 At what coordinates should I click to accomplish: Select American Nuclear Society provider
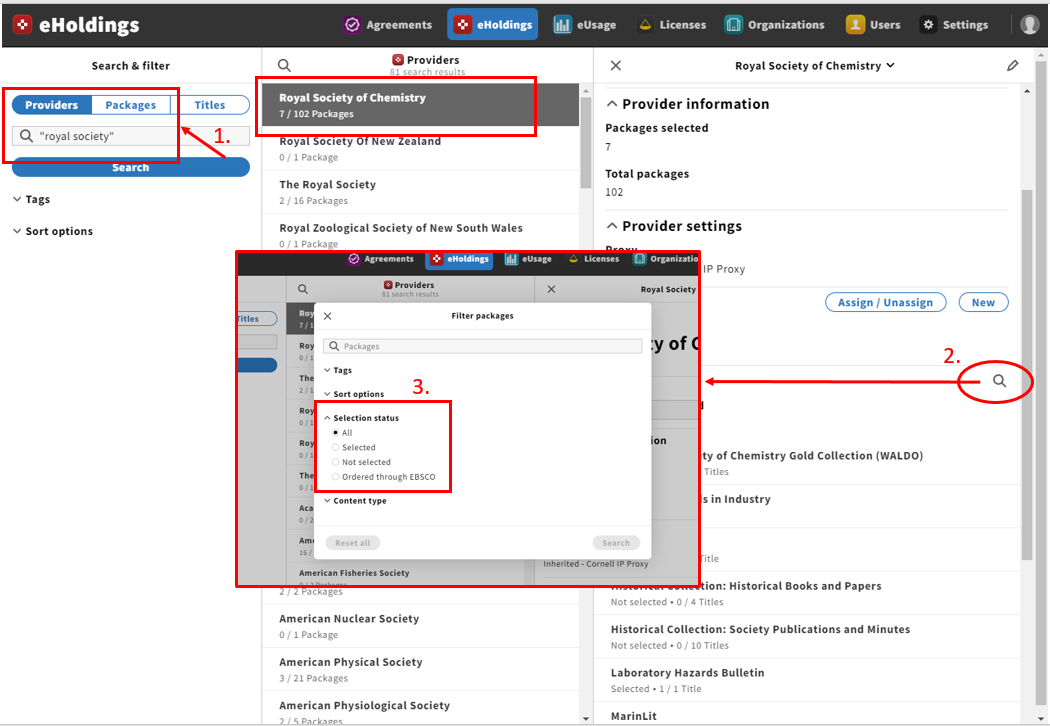(x=420, y=626)
